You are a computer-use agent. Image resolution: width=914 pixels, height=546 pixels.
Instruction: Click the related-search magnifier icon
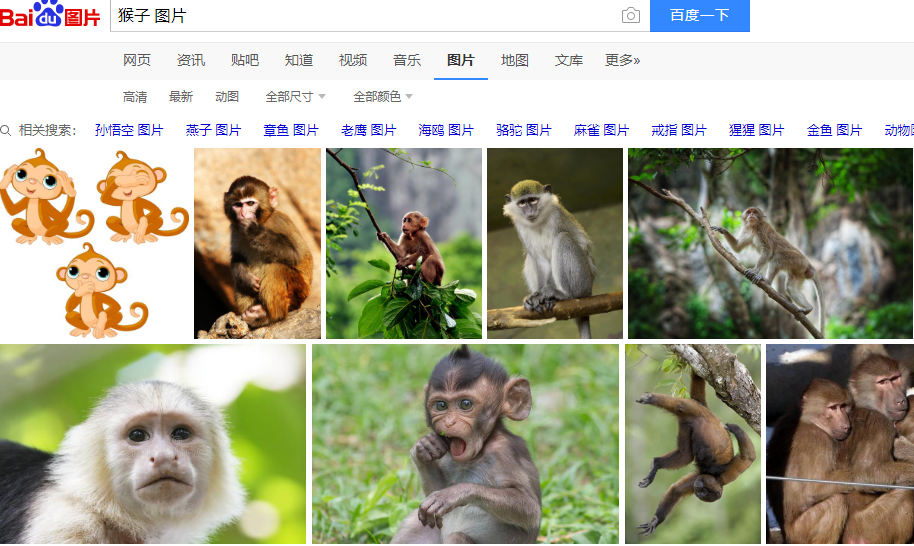coord(6,131)
